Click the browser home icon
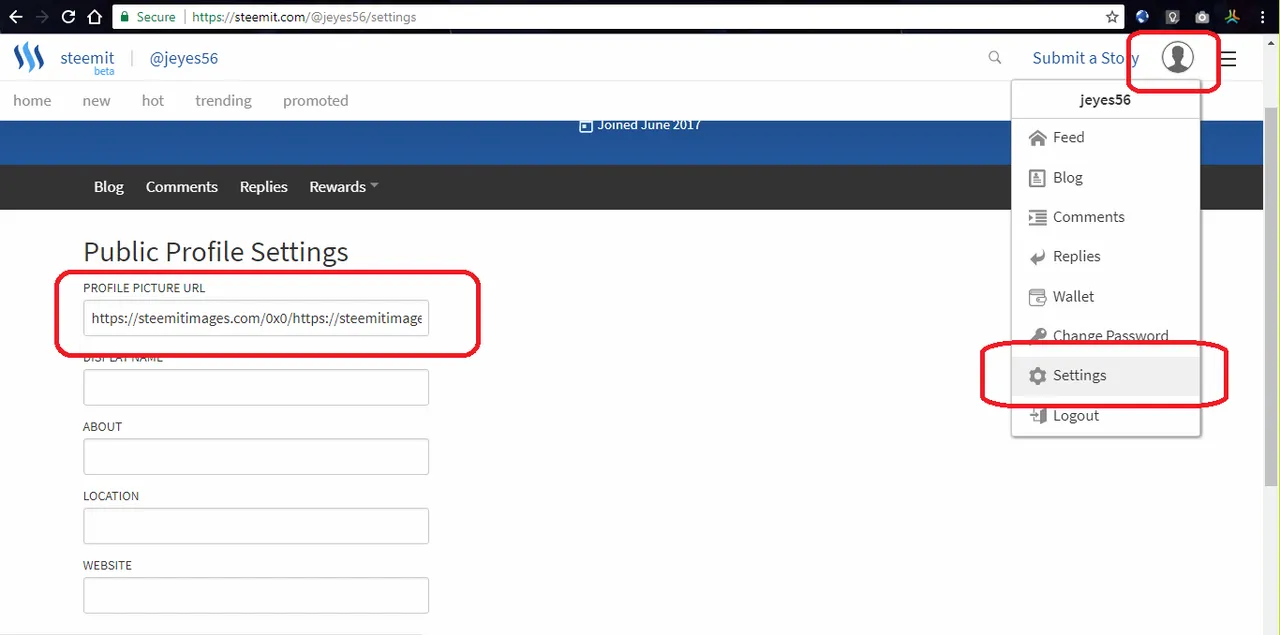This screenshot has width=1280, height=635. (94, 17)
